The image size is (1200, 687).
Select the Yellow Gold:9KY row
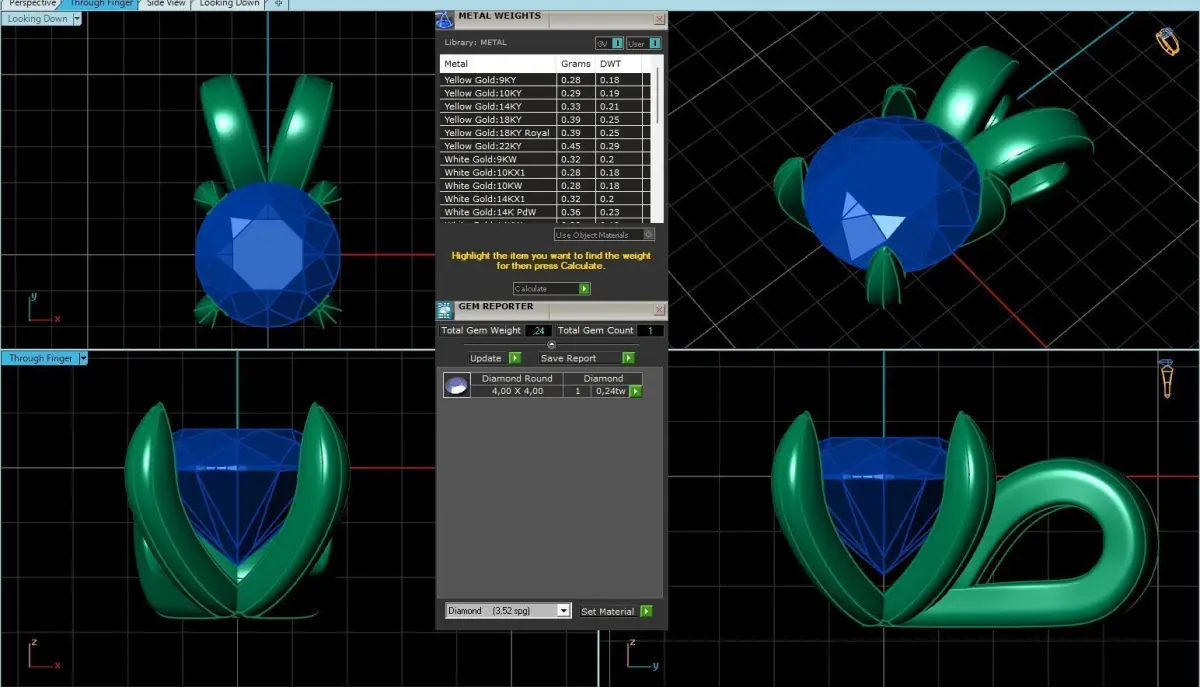click(545, 80)
